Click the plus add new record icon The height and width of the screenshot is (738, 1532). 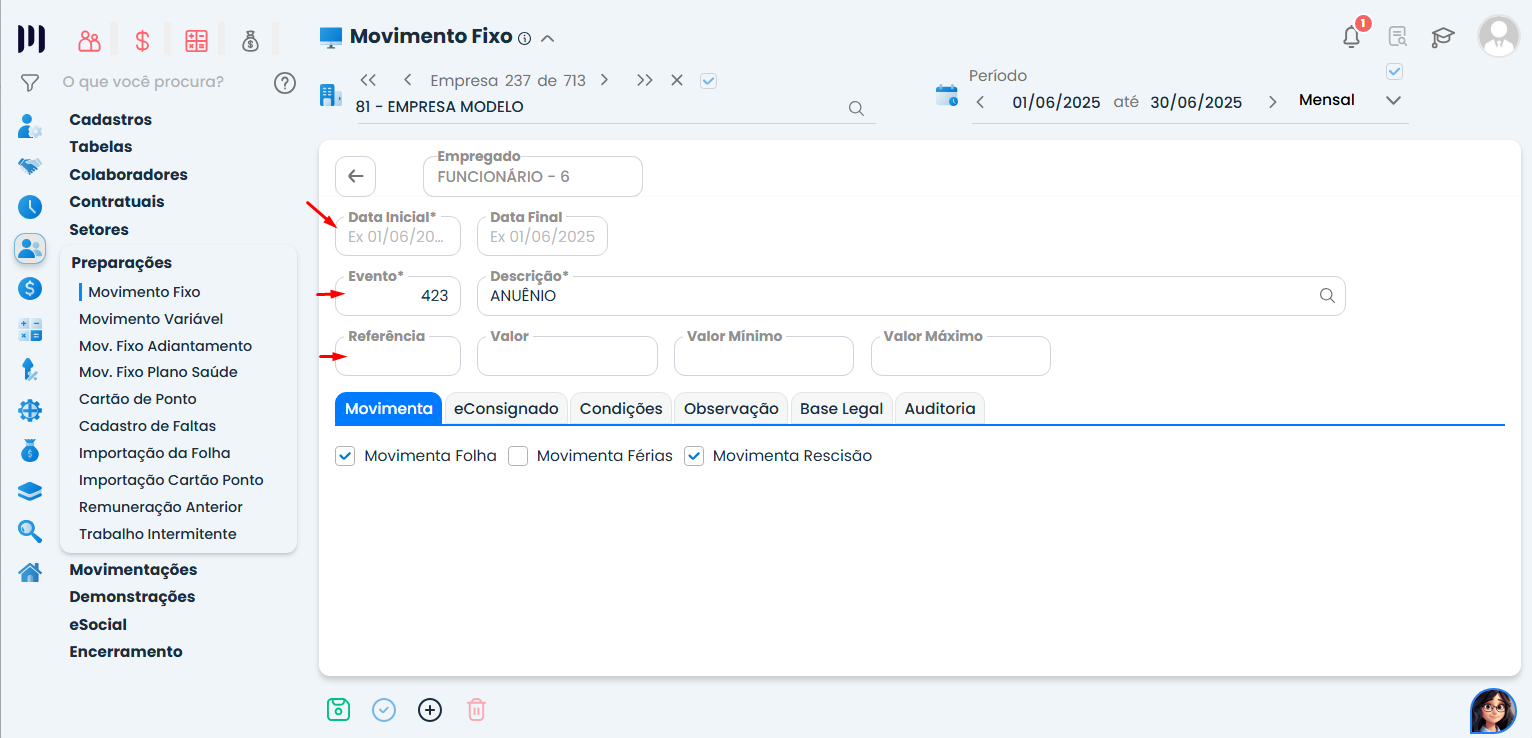pyautogui.click(x=430, y=710)
